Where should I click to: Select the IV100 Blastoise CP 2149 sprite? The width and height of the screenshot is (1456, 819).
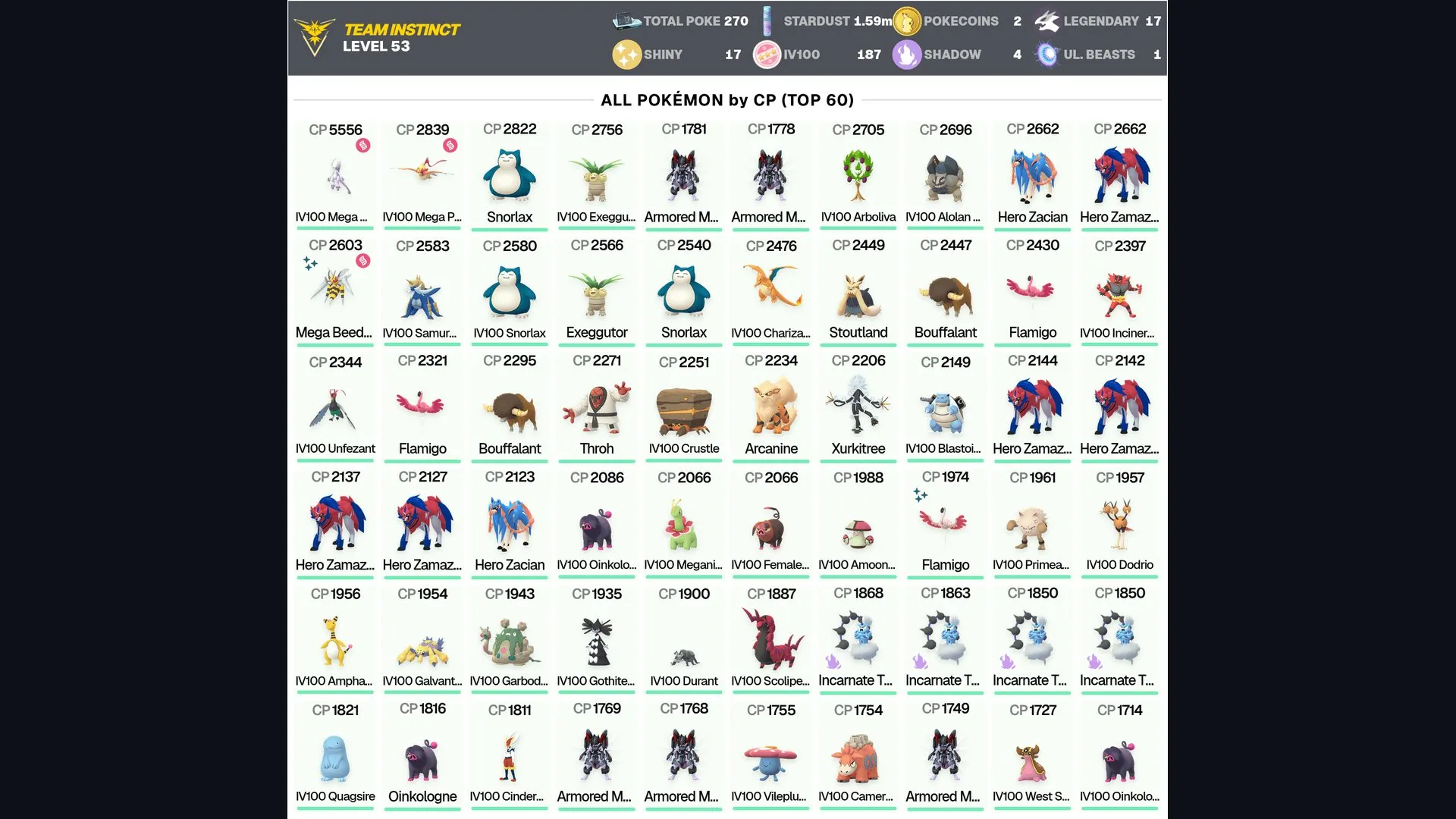(946, 413)
